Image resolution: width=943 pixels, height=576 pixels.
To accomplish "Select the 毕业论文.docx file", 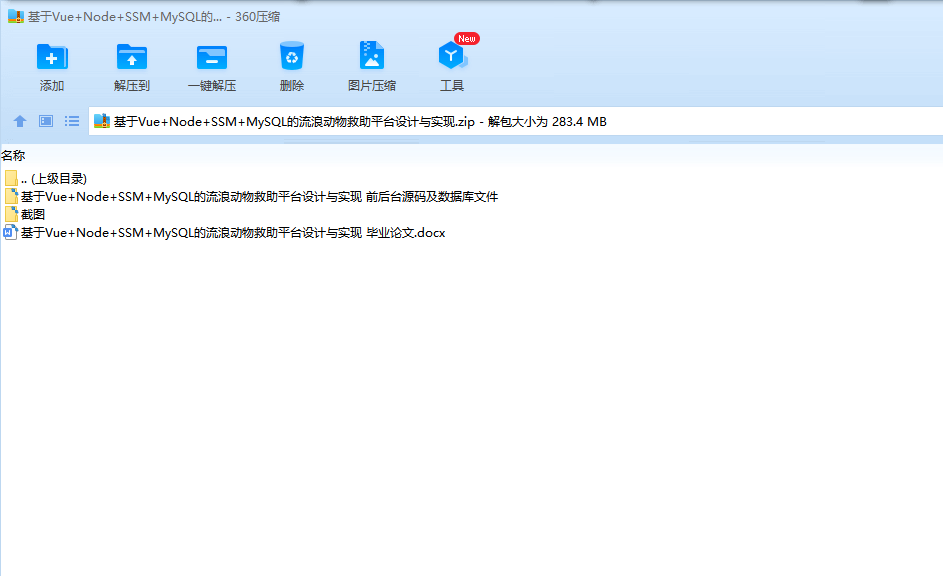I will [224, 233].
